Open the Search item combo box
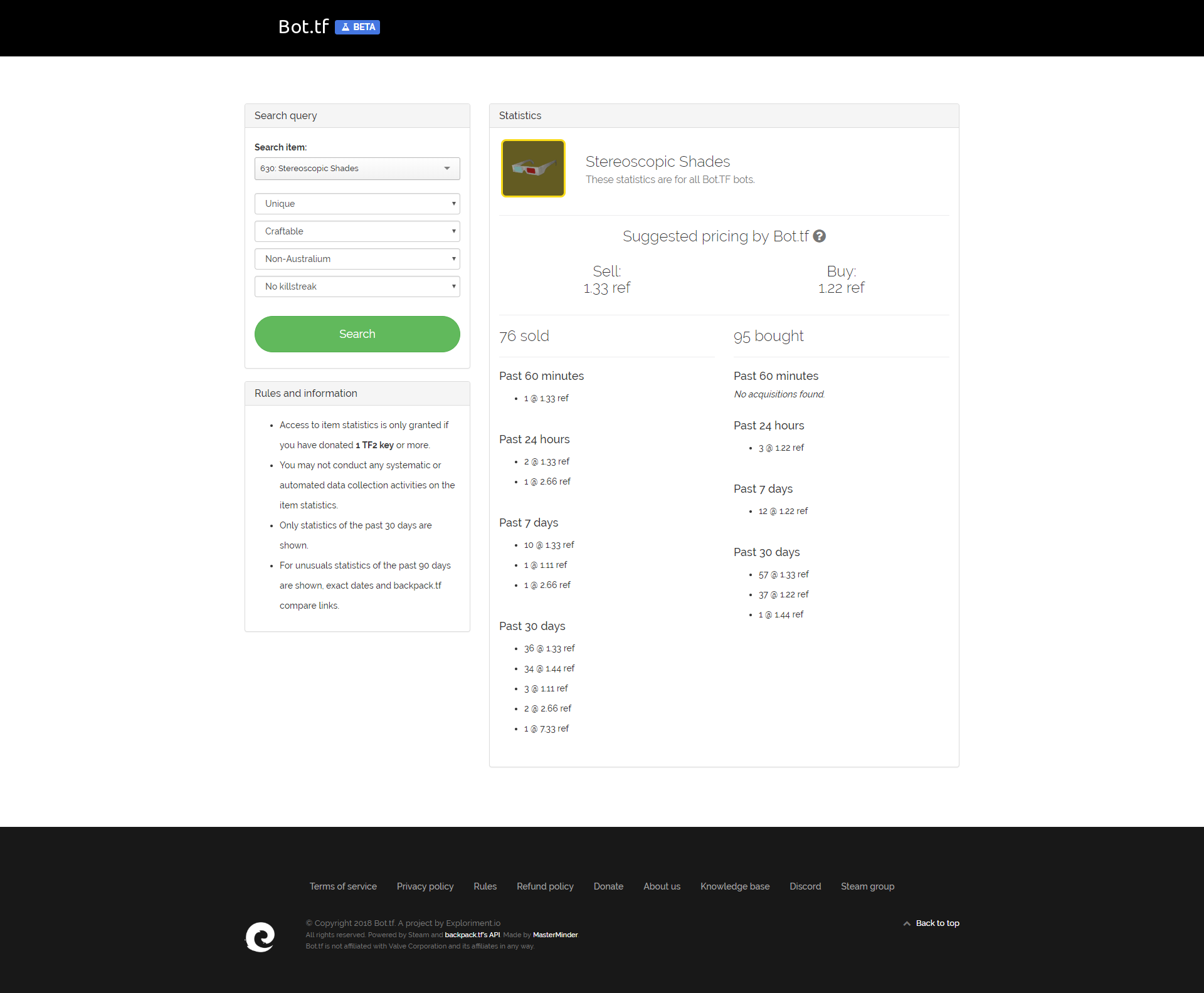This screenshot has width=1204, height=993. [357, 169]
